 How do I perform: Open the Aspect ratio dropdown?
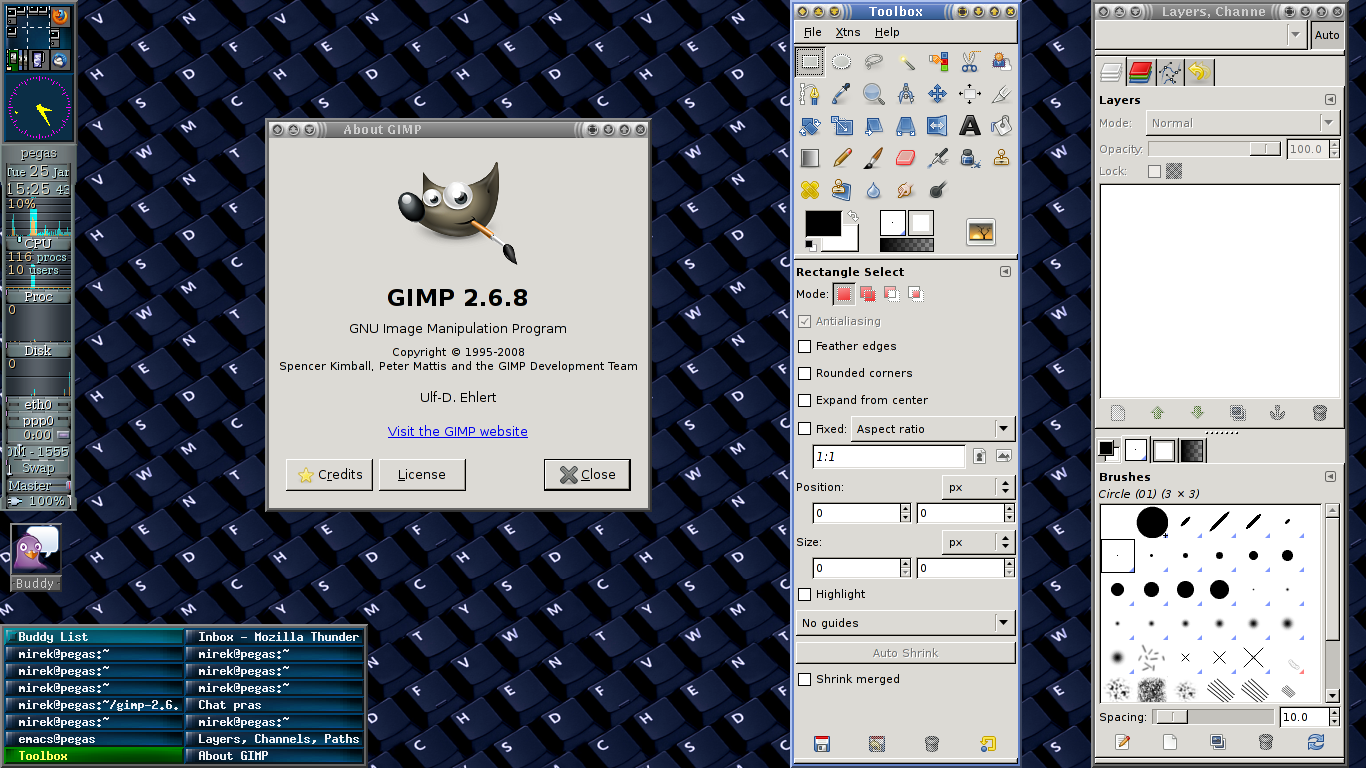933,429
